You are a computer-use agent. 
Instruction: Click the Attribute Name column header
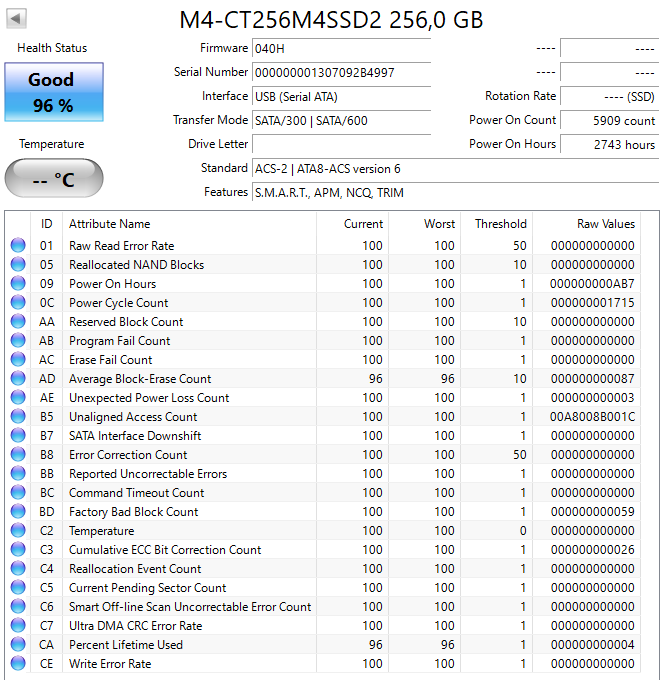point(110,224)
